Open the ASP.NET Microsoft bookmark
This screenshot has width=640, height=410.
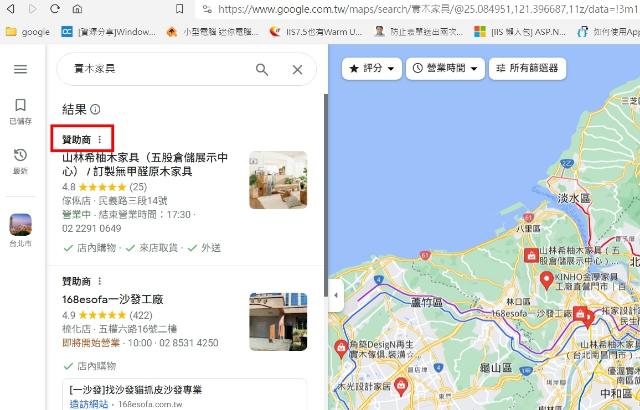pyautogui.click(x=520, y=32)
